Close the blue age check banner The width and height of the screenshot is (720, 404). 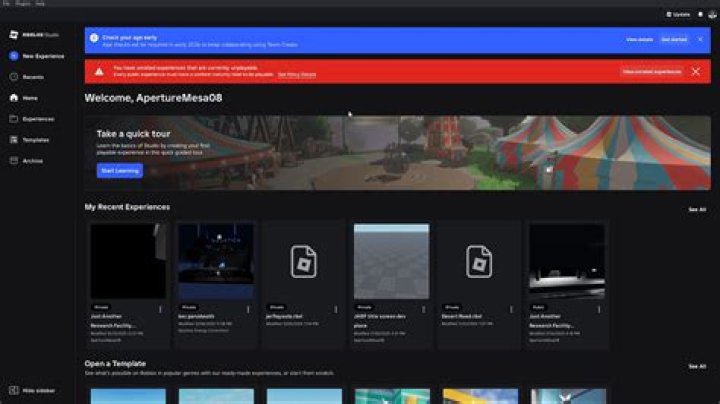(x=701, y=39)
